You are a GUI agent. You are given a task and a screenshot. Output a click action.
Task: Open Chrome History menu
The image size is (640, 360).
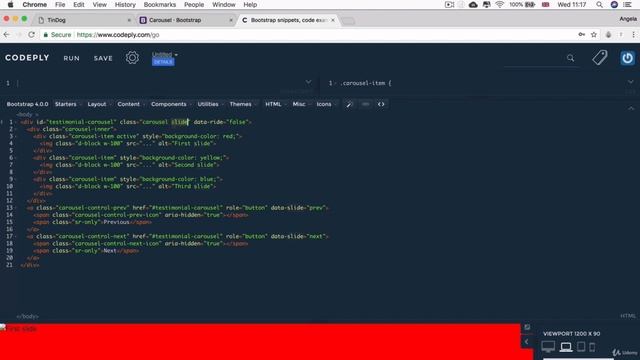[125, 4]
